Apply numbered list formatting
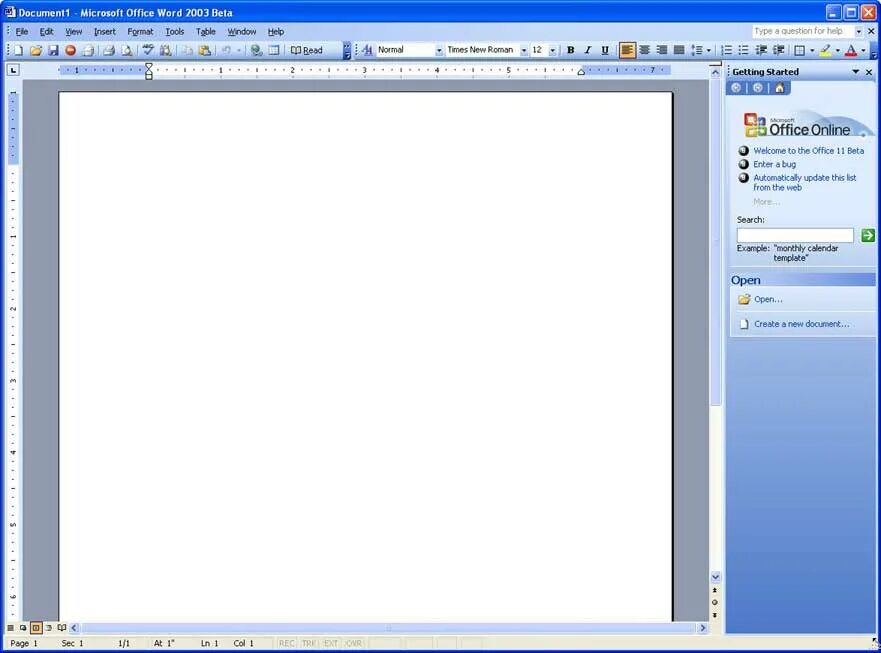The width and height of the screenshot is (881, 653). [x=726, y=51]
